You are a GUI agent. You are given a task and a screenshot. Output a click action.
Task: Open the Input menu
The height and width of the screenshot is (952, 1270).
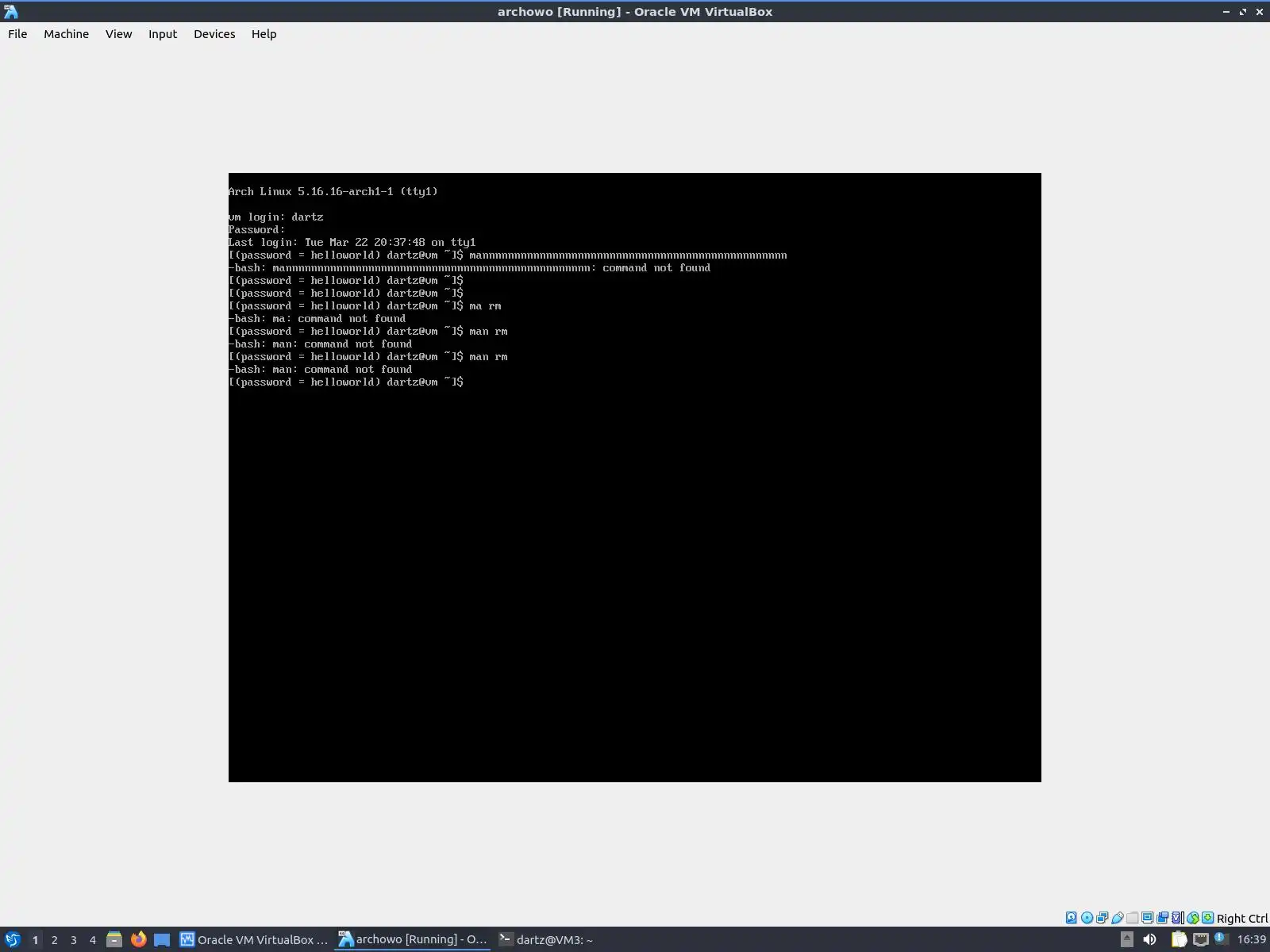pos(163,34)
